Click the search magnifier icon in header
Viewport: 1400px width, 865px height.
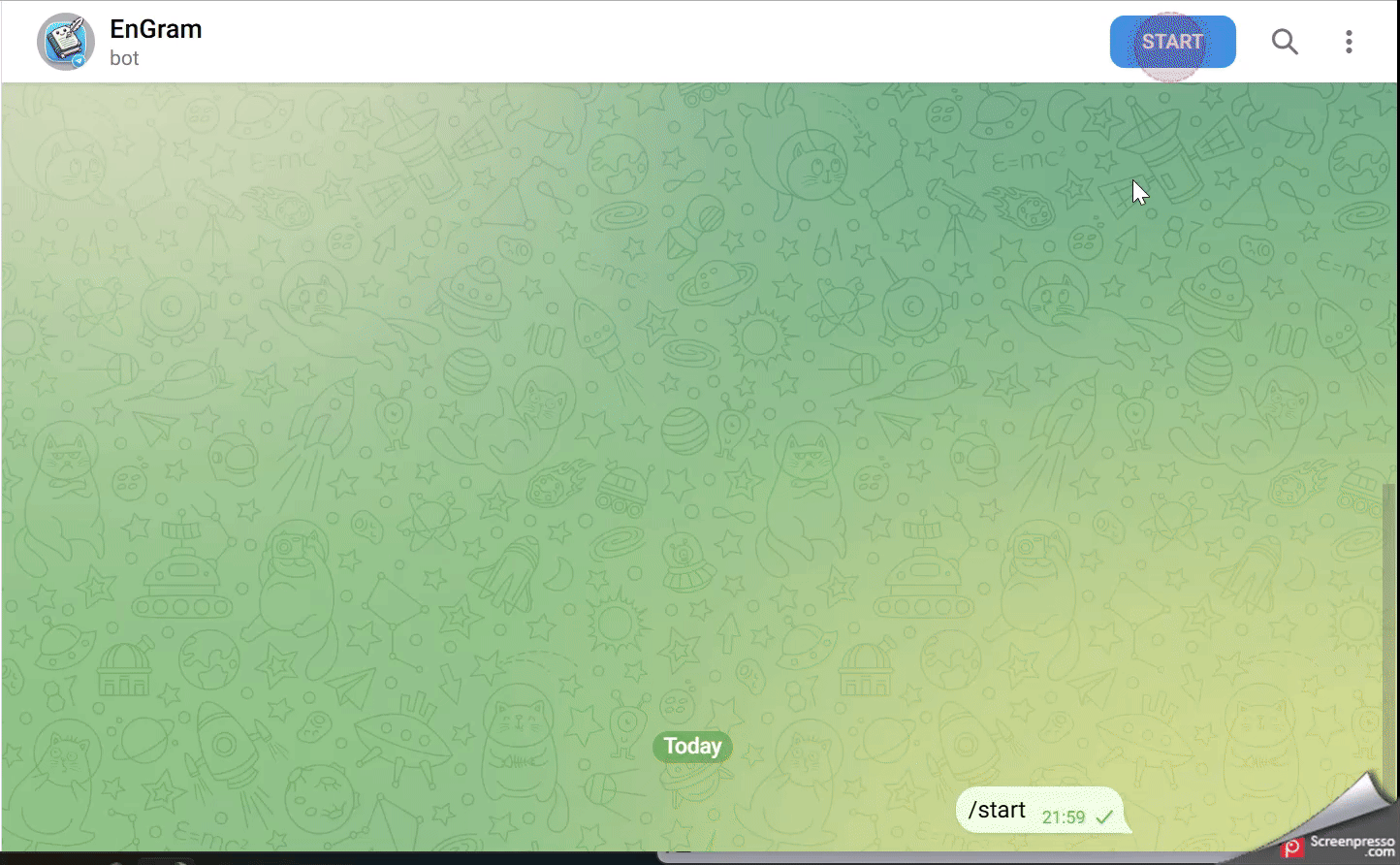(1285, 42)
